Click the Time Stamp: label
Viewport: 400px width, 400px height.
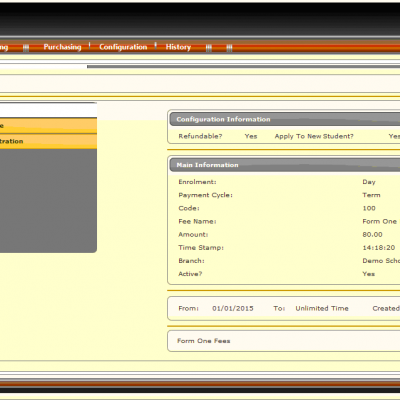click(x=201, y=248)
